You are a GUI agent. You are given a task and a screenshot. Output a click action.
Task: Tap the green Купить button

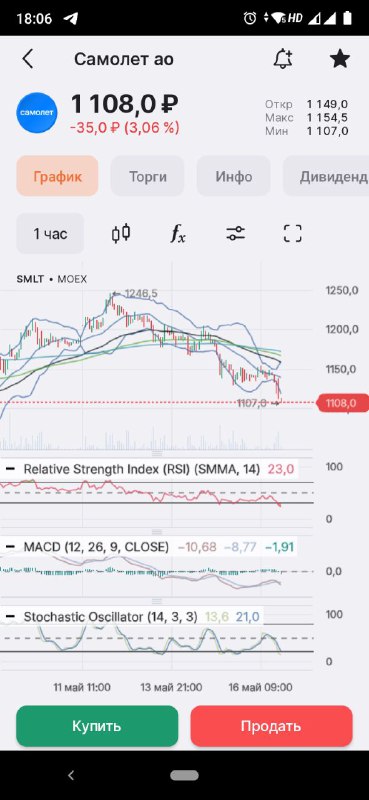point(97,726)
